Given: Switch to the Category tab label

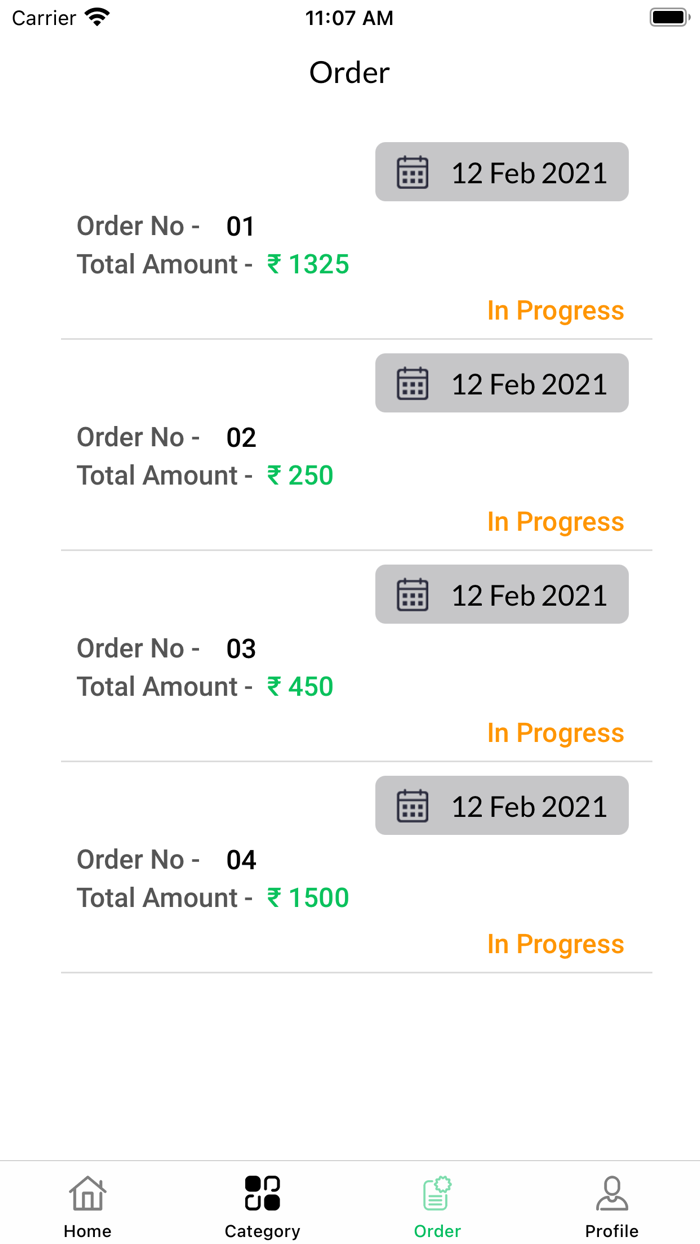Looking at the screenshot, I should (x=262, y=1231).
